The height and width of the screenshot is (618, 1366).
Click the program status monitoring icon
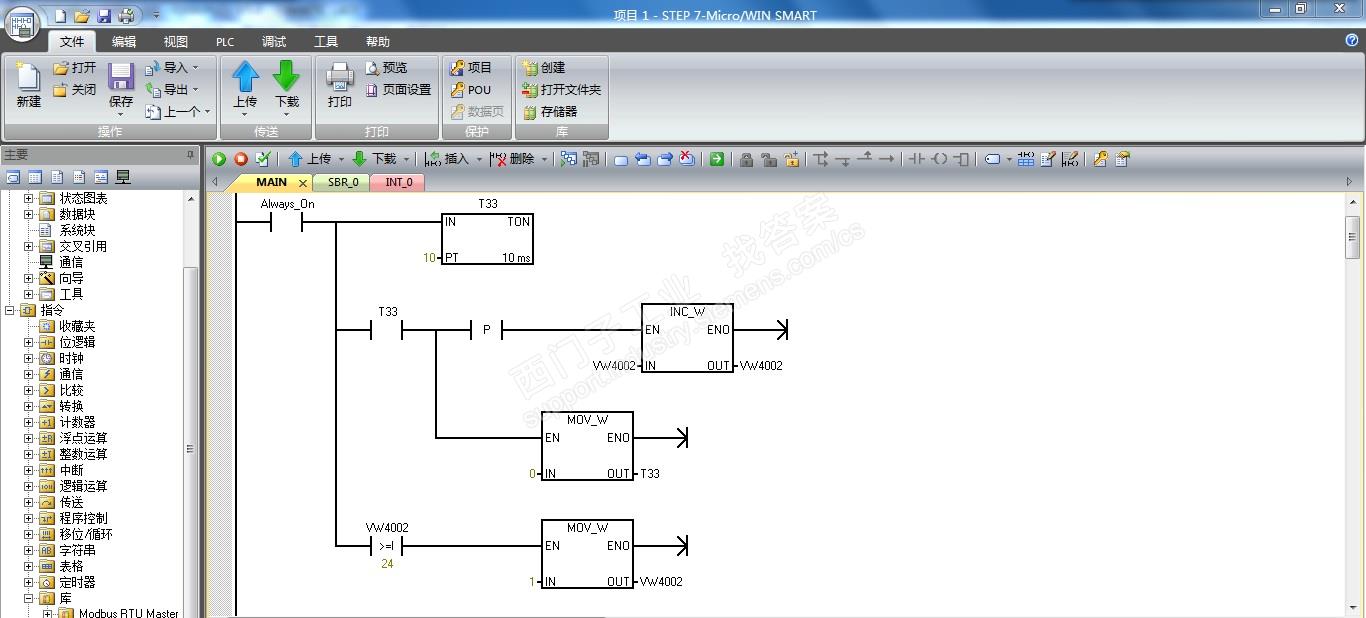[x=569, y=159]
